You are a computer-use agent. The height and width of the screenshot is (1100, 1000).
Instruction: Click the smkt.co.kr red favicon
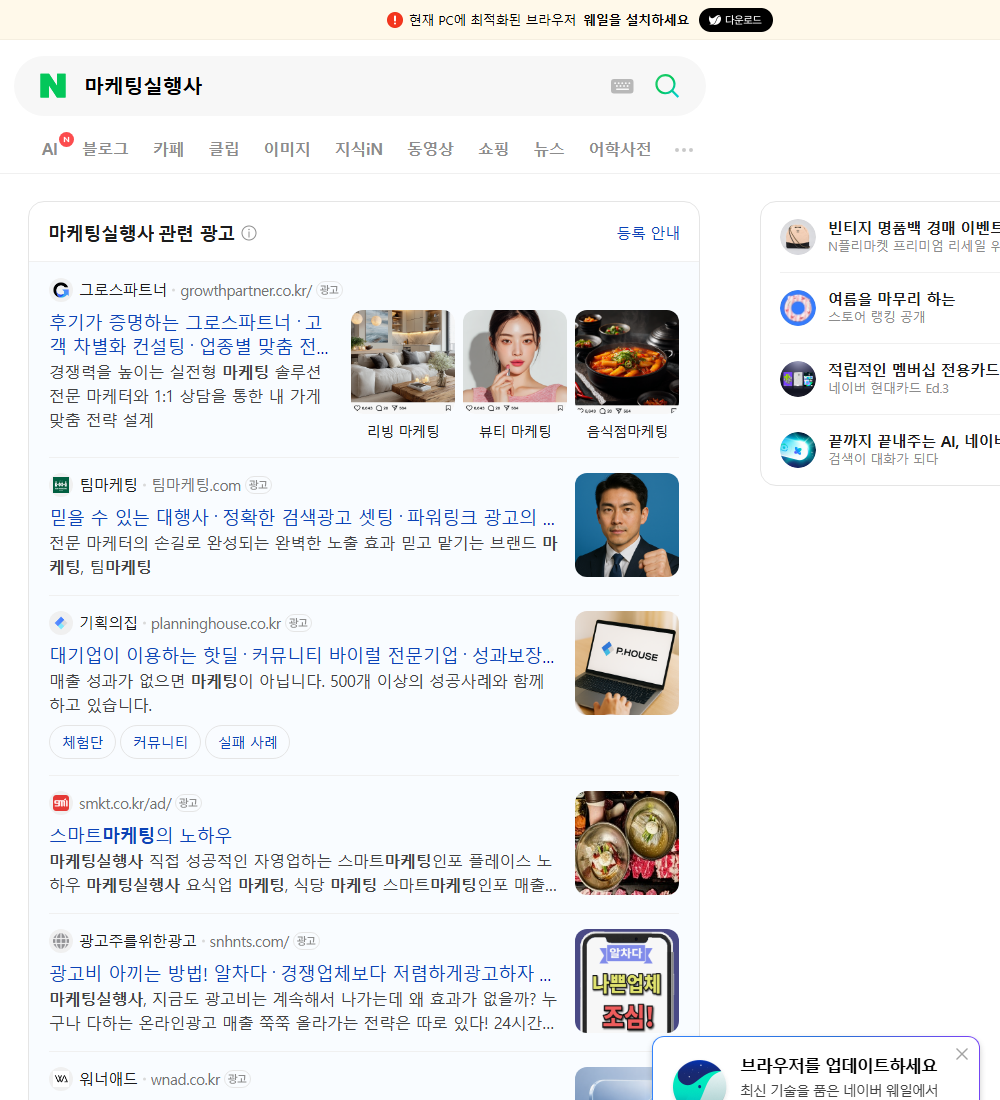(61, 803)
